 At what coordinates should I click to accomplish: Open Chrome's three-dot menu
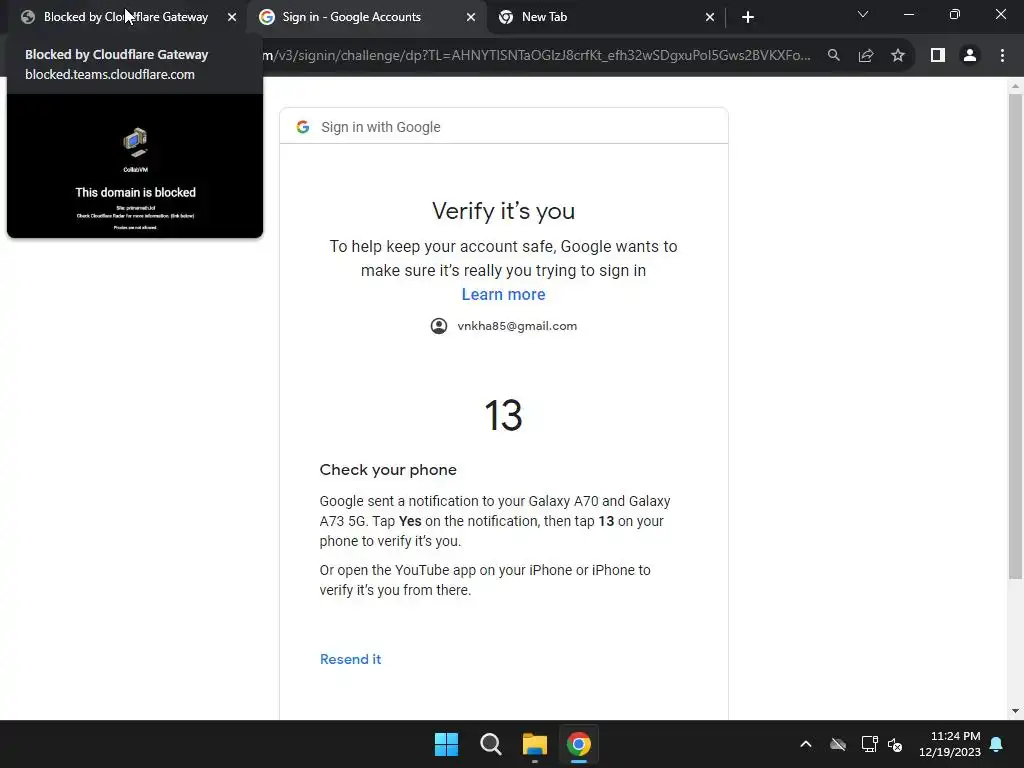pos(1002,56)
